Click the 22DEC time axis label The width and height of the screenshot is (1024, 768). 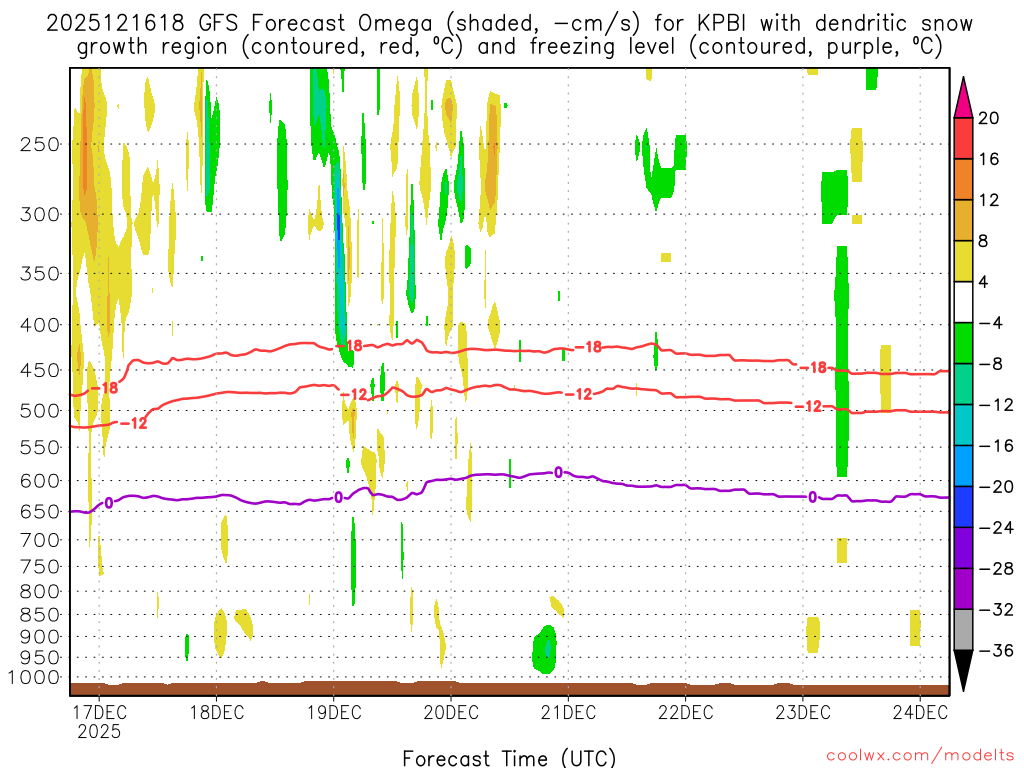pos(686,712)
